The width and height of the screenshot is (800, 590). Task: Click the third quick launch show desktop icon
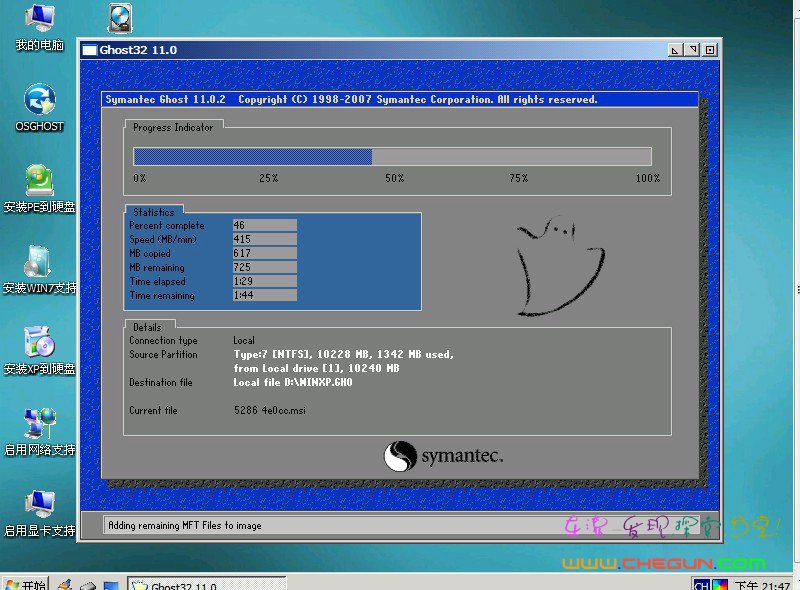coord(111,585)
